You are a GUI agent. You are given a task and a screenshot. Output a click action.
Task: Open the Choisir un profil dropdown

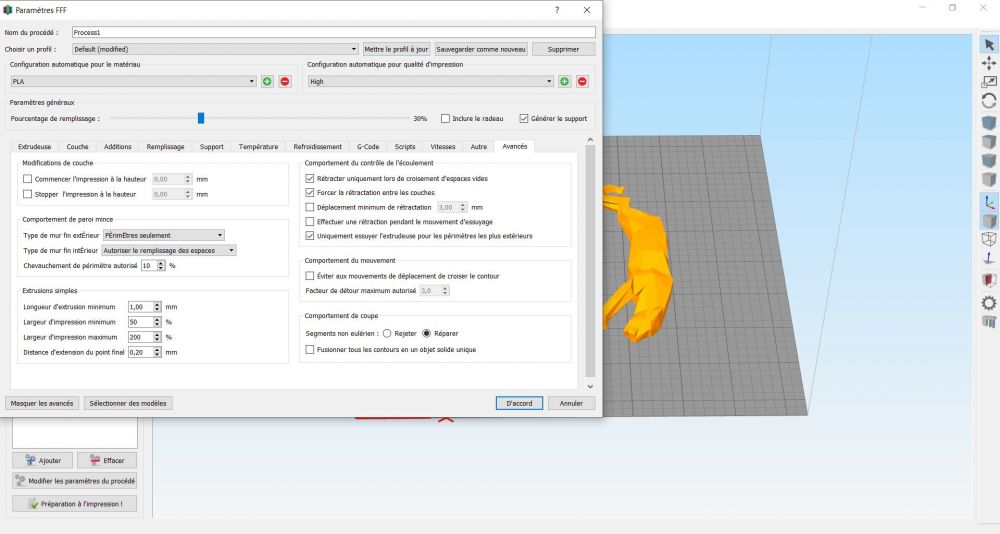215,49
